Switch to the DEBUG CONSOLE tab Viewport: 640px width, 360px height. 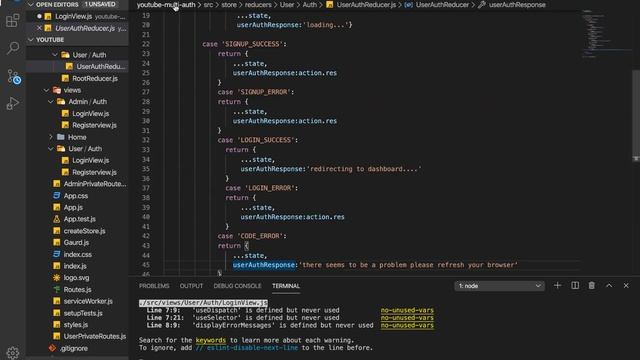[x=237, y=286]
